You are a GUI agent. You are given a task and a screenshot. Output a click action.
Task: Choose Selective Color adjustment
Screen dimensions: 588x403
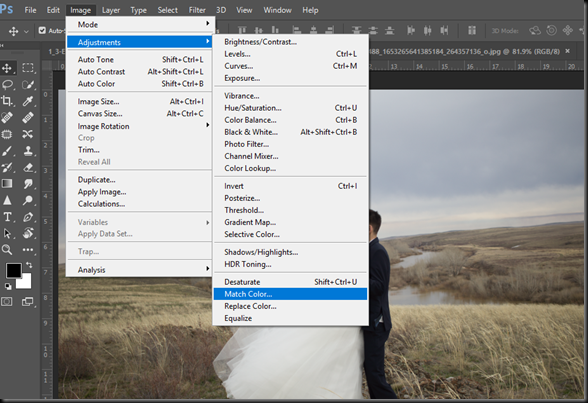pyautogui.click(x=290, y=234)
